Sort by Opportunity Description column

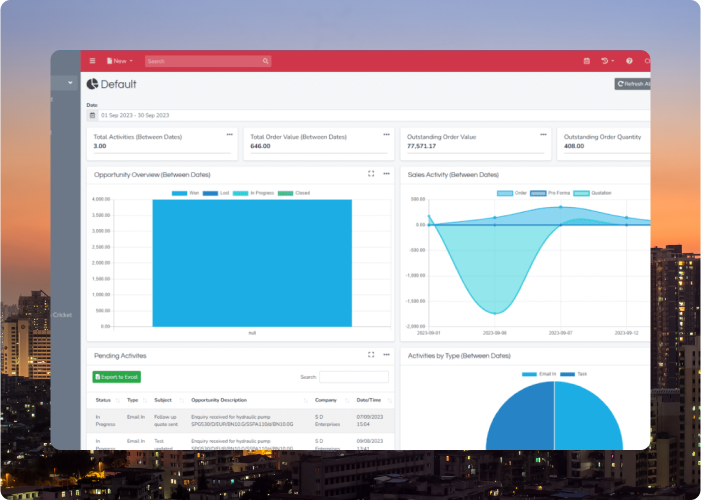coord(249,400)
